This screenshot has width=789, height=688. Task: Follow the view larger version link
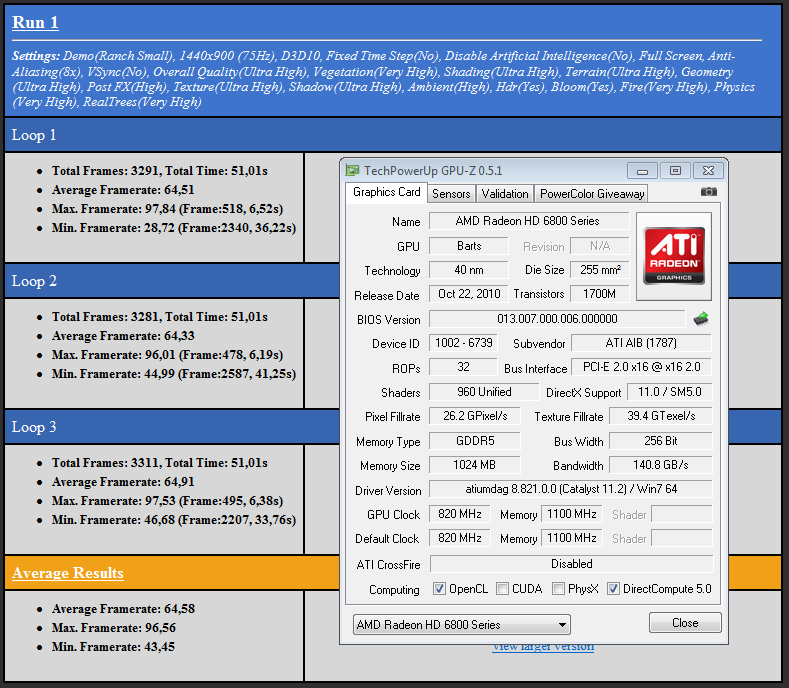(x=543, y=647)
